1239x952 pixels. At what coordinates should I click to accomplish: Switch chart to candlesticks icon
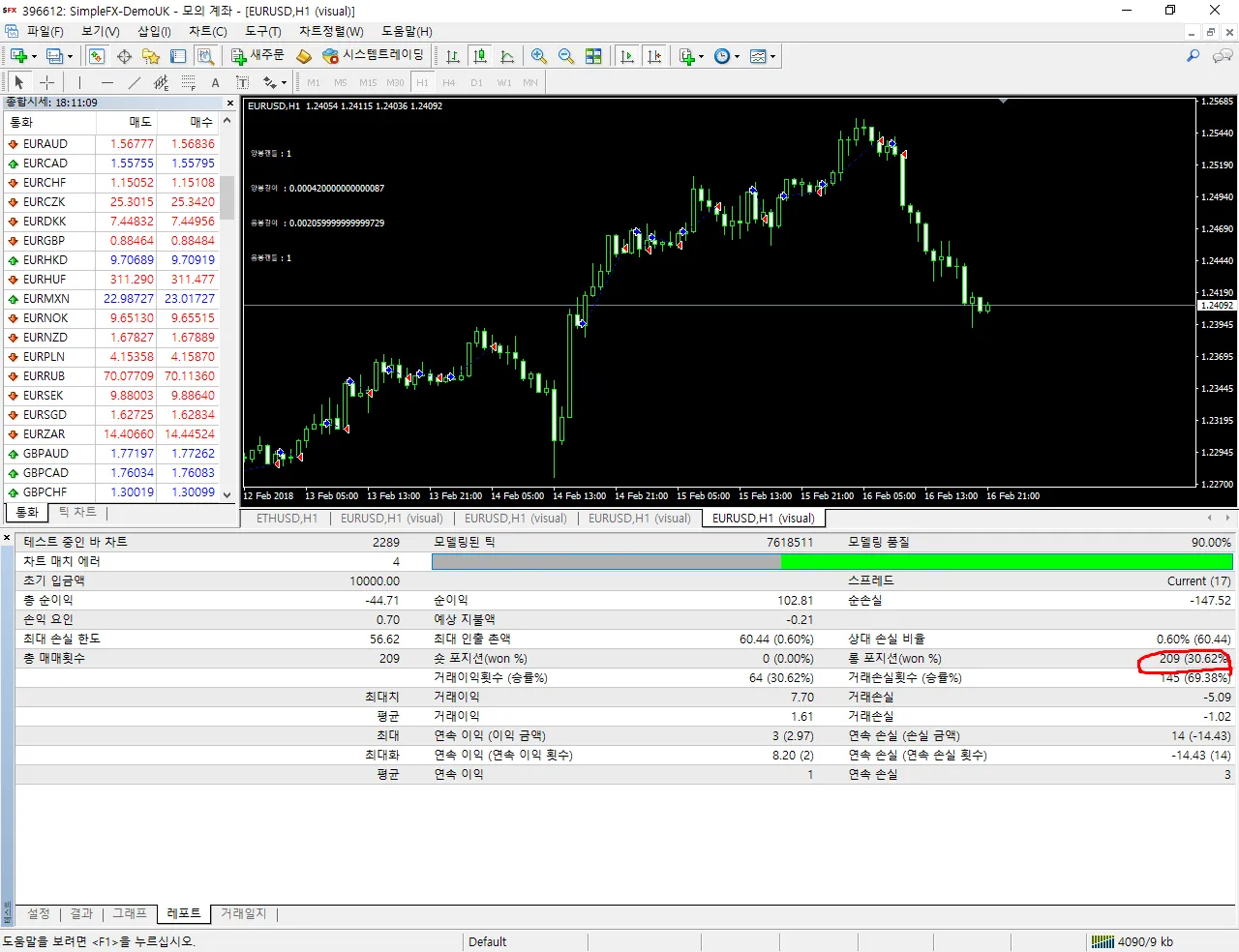479,56
